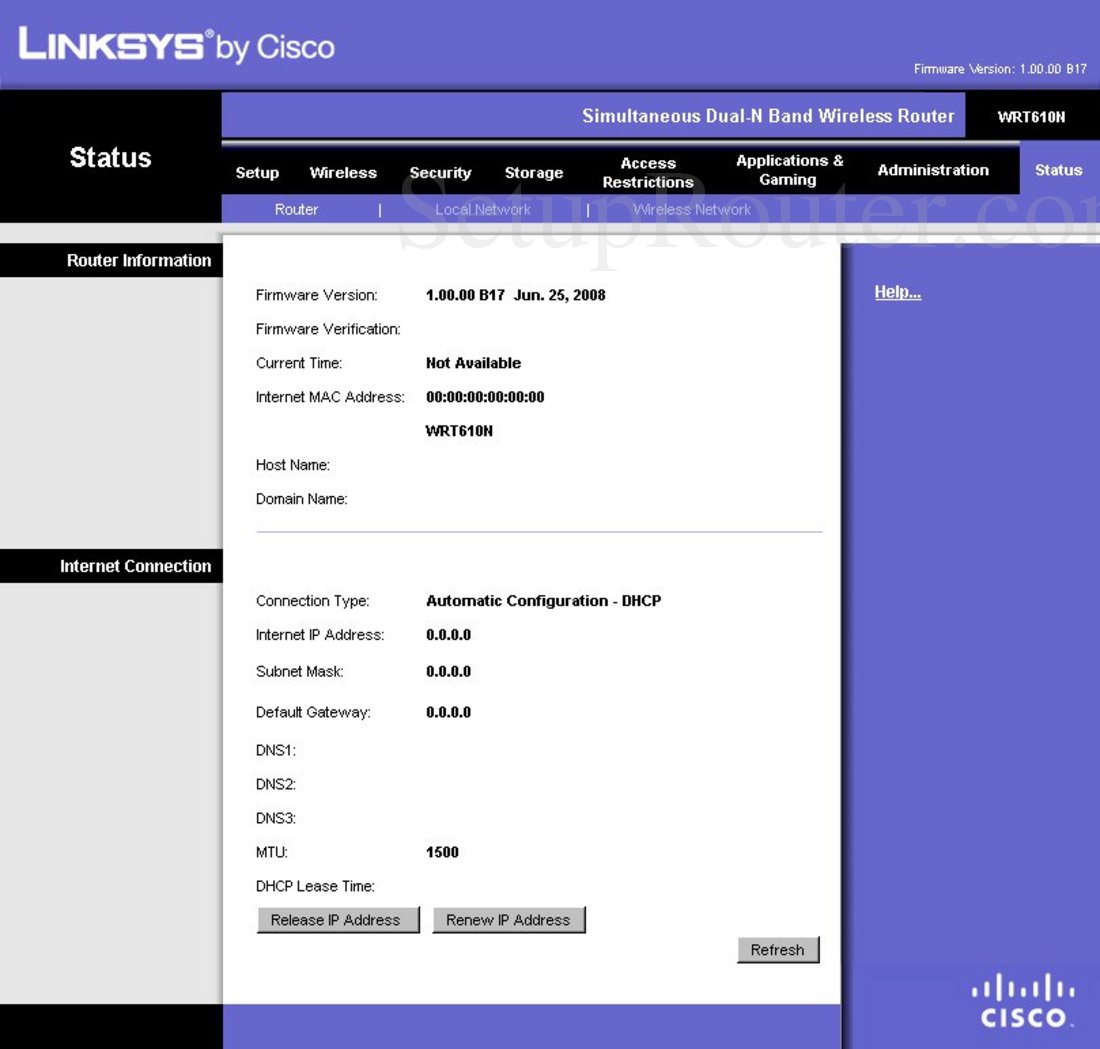Select the Default Gateway value 0.0.0.0
This screenshot has width=1100, height=1049.
click(x=448, y=712)
